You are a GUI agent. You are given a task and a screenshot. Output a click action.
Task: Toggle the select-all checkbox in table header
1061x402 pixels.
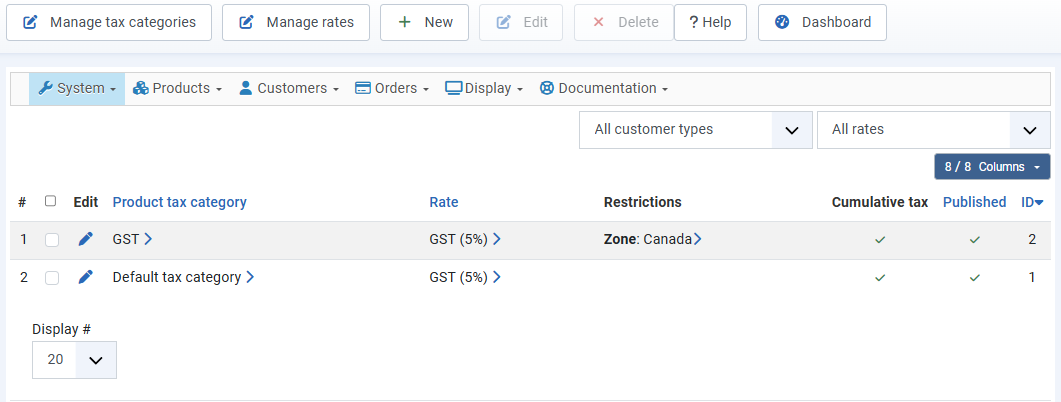(51, 201)
